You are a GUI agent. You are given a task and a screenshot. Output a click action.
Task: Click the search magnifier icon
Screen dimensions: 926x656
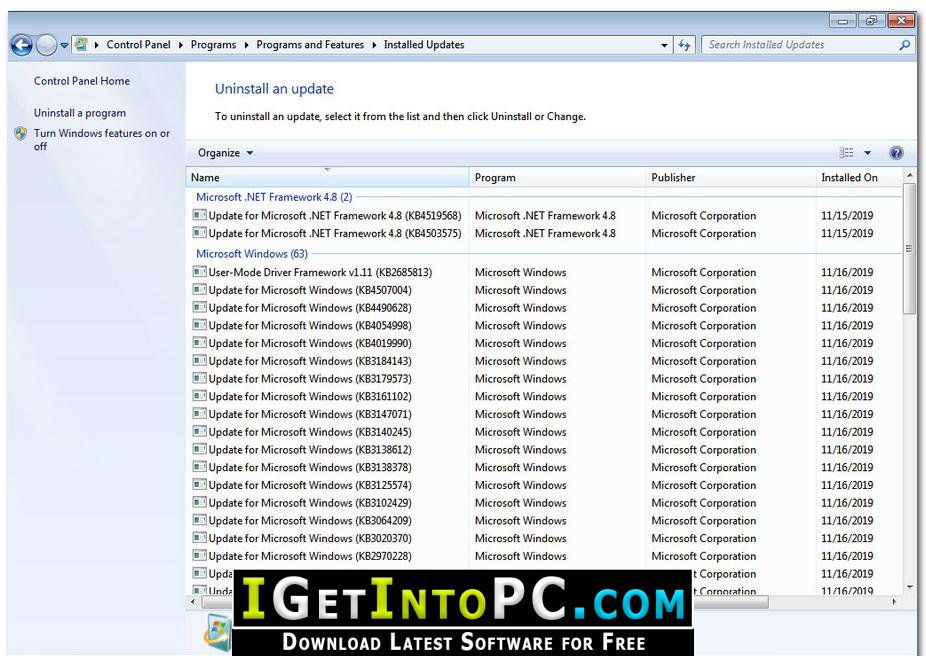point(904,45)
